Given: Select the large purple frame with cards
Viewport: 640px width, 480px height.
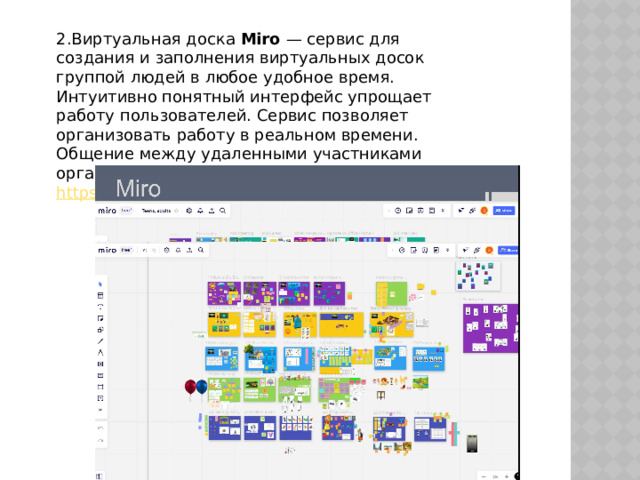Looking at the screenshot, I should (x=491, y=328).
